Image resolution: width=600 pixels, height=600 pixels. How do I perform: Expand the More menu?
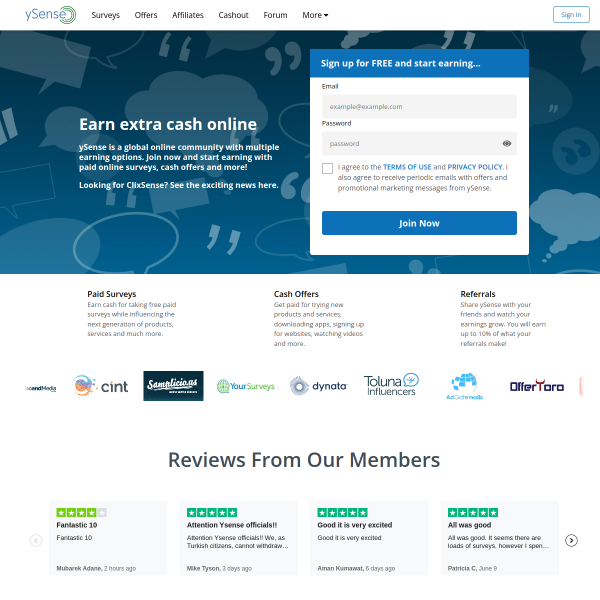coord(315,15)
